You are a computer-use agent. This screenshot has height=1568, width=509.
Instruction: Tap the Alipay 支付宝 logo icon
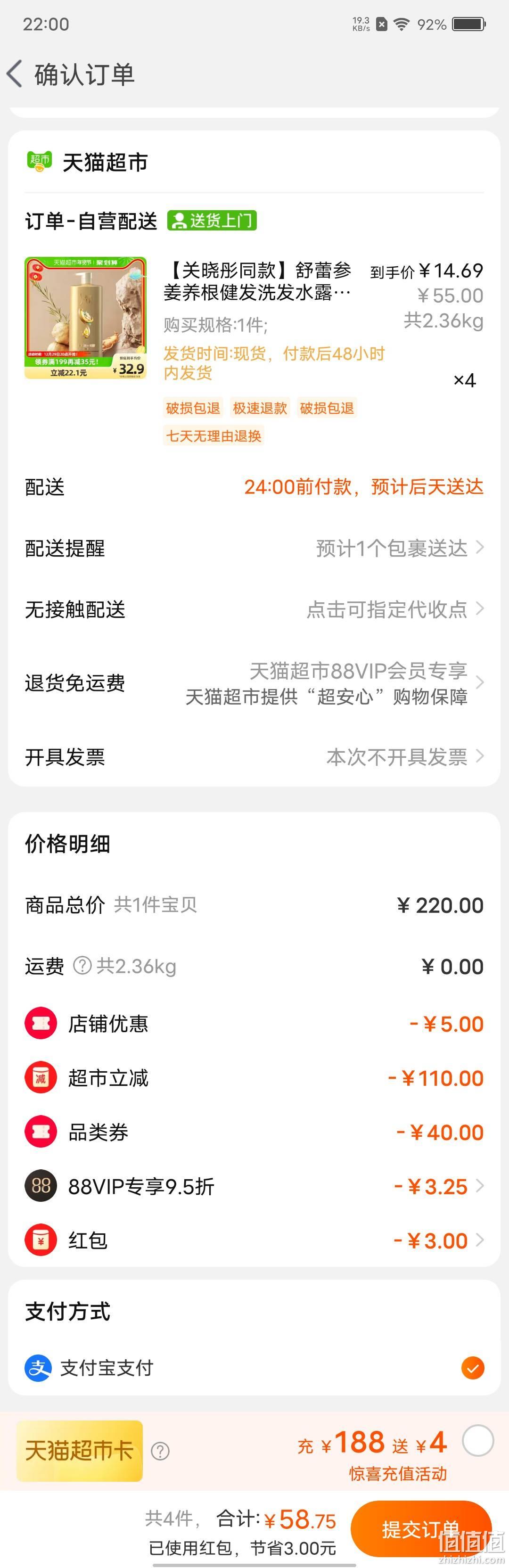(38, 1368)
